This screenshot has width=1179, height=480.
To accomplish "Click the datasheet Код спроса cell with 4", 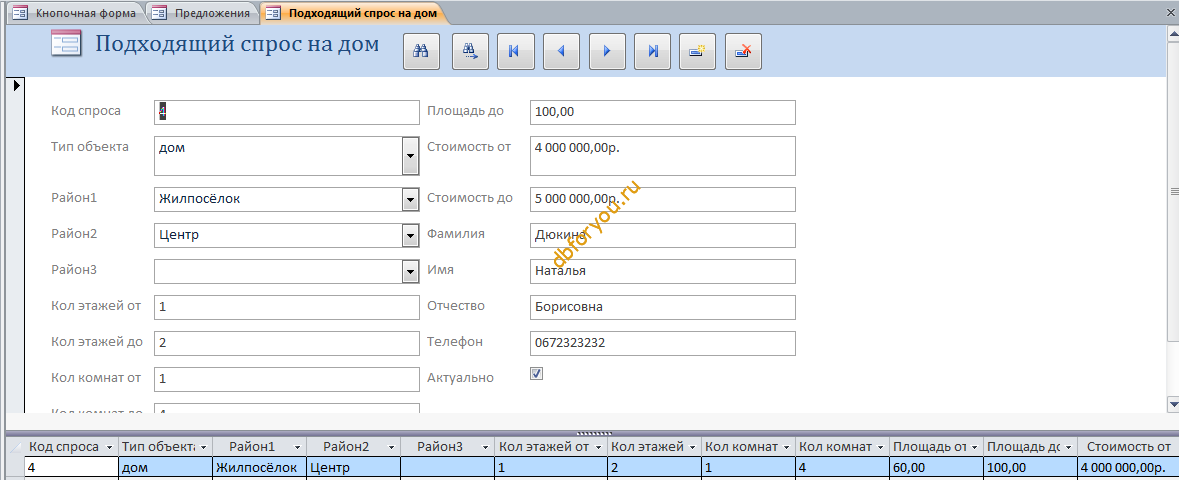I will pyautogui.click(x=71, y=467).
